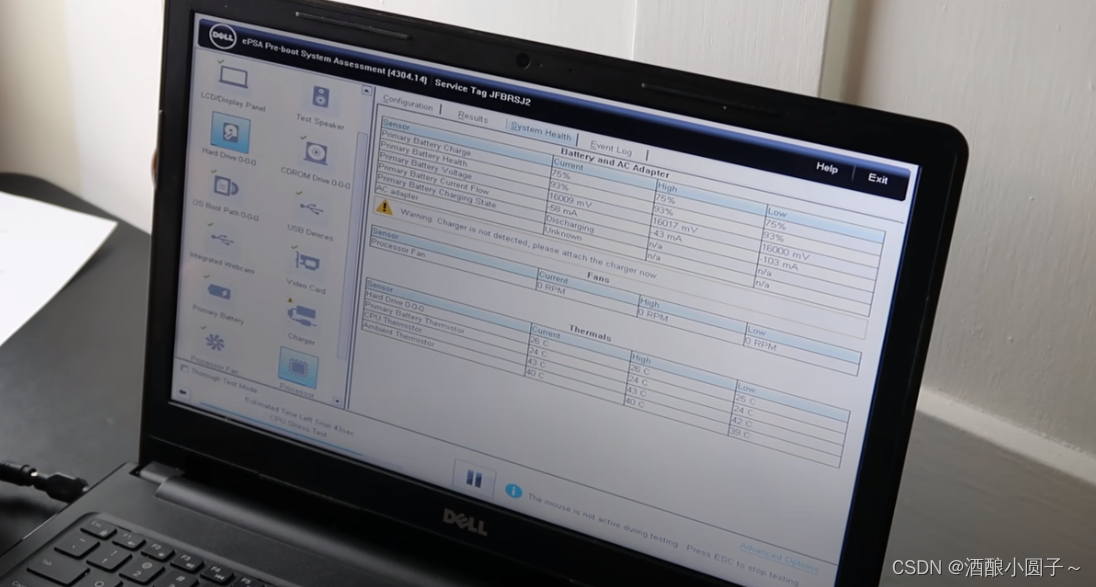
Task: Select the Charger device icon
Action: [x=301, y=315]
